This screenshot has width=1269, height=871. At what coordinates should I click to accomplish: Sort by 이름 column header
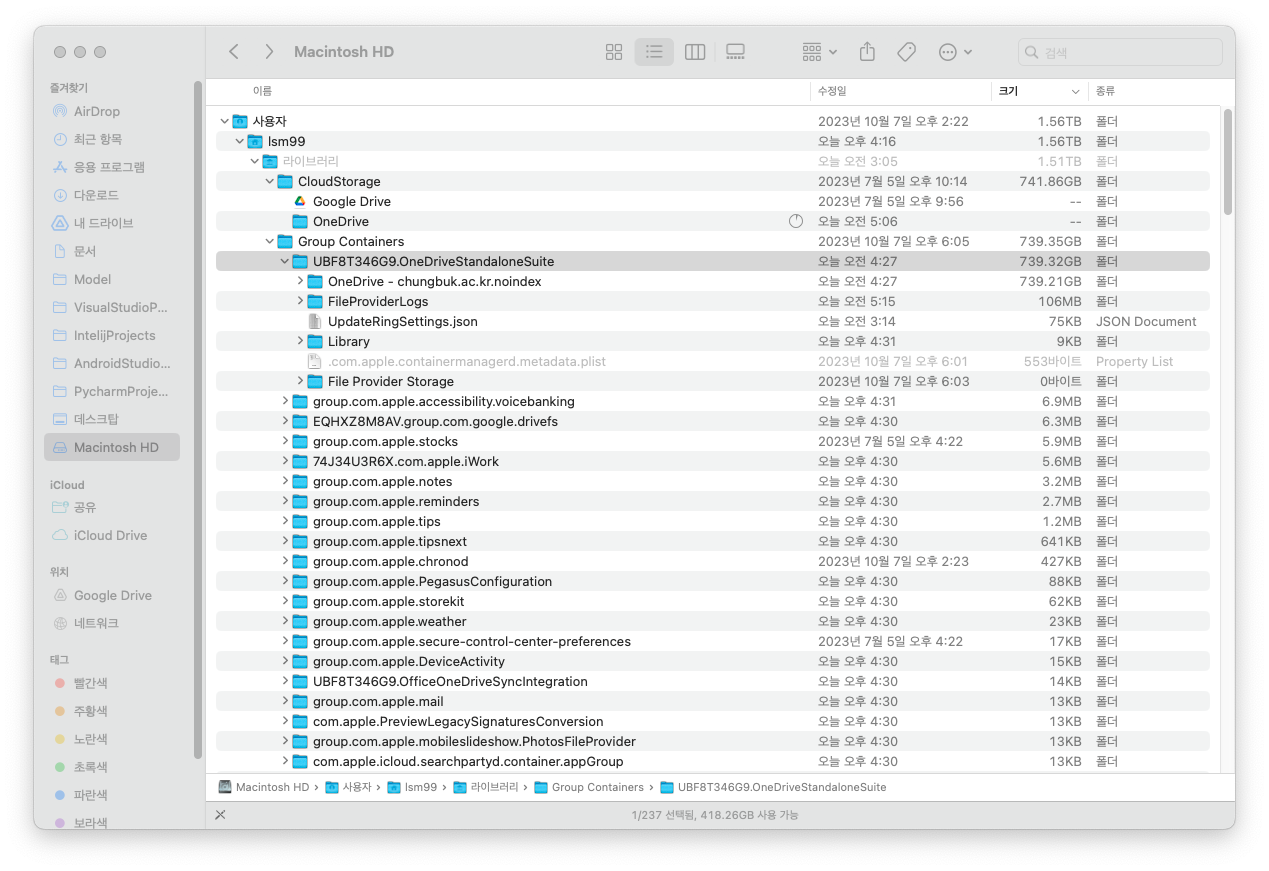[x=508, y=91]
